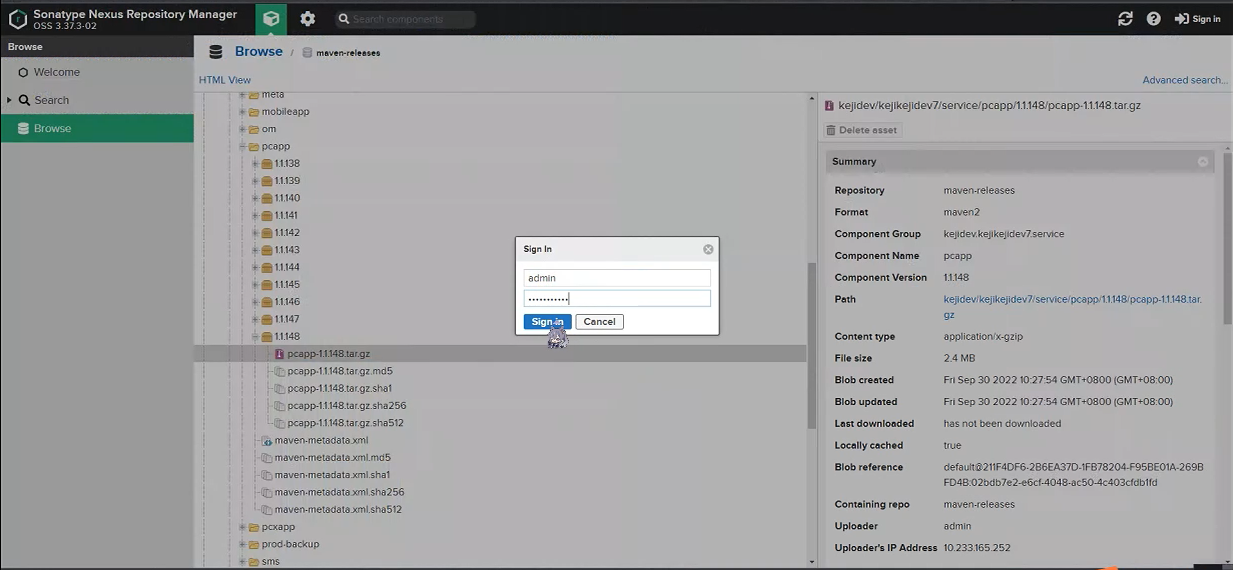Click Cancel in the Sign In dialog

coord(599,322)
